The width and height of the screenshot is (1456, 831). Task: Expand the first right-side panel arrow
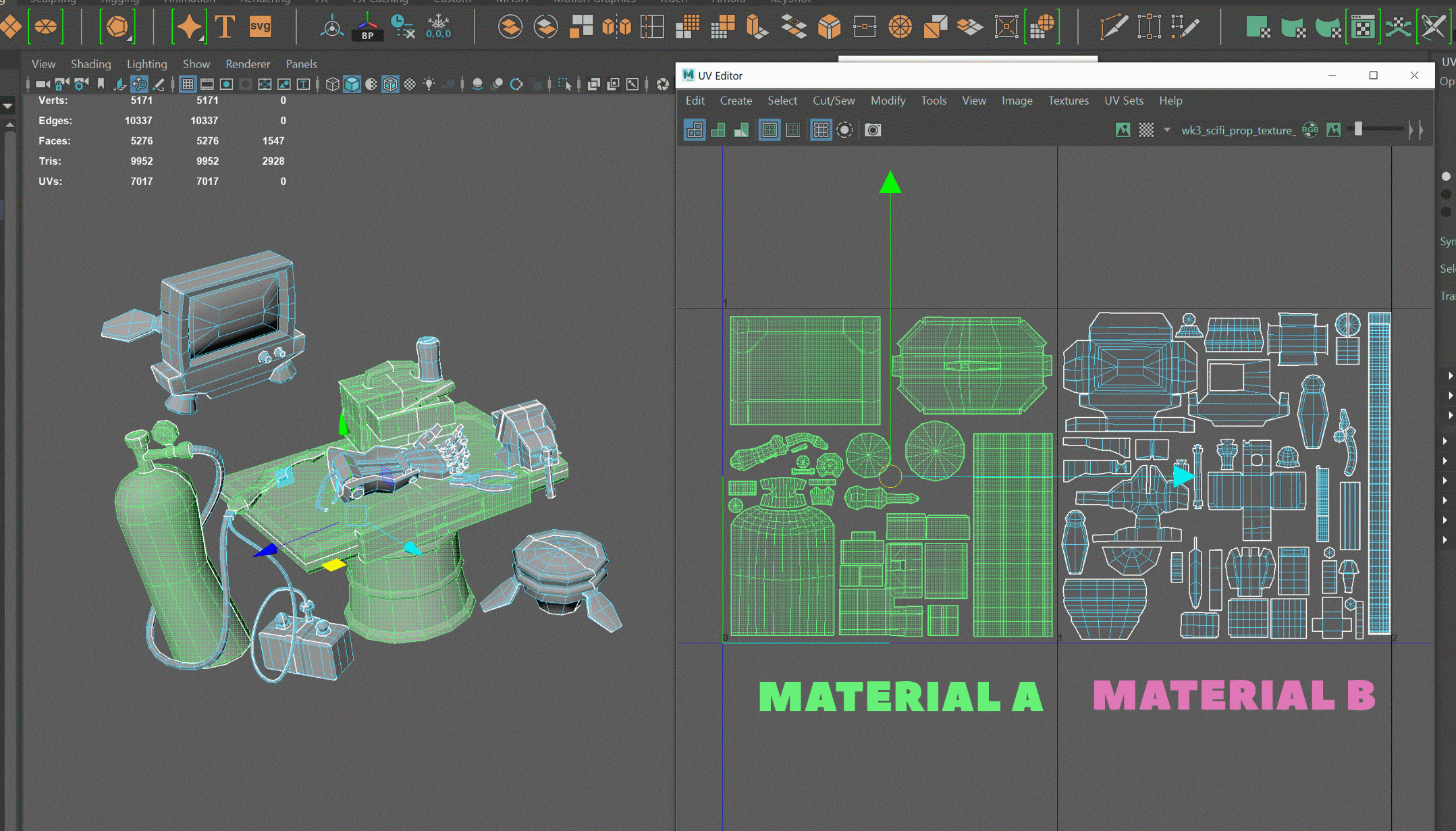tap(1450, 375)
